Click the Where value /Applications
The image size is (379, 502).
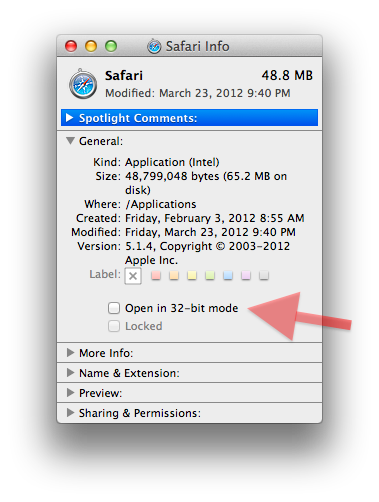point(161,204)
